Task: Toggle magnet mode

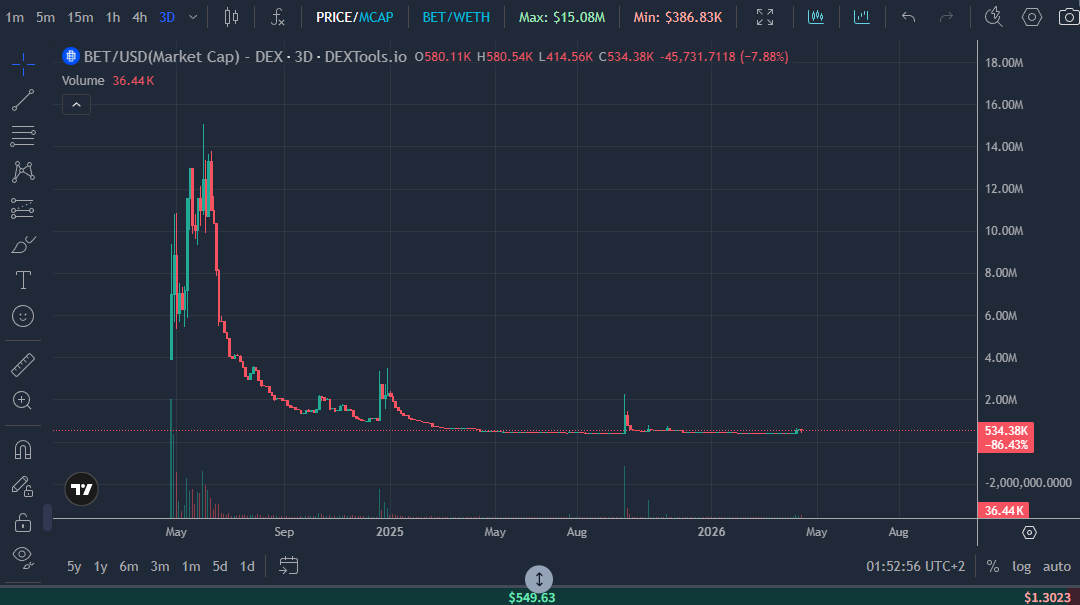Action: (23, 450)
